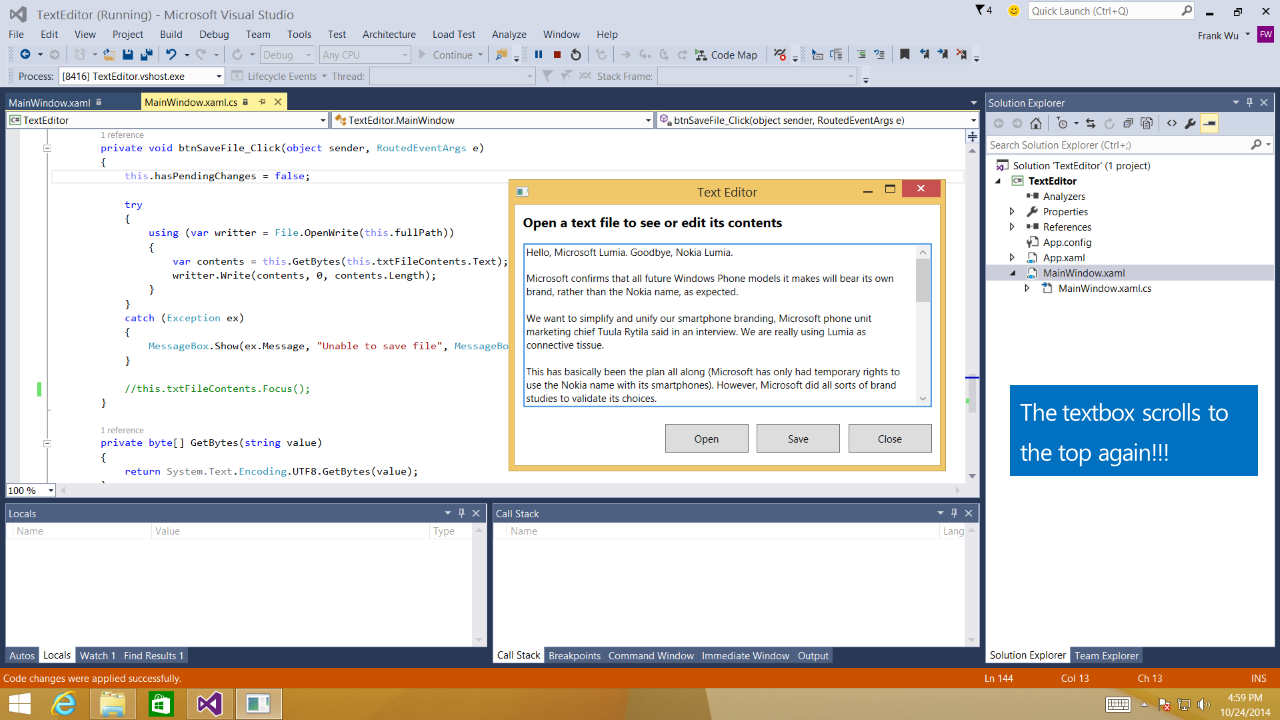Break All debugging with pause icon
Image resolution: width=1280 pixels, height=720 pixels.
(538, 55)
